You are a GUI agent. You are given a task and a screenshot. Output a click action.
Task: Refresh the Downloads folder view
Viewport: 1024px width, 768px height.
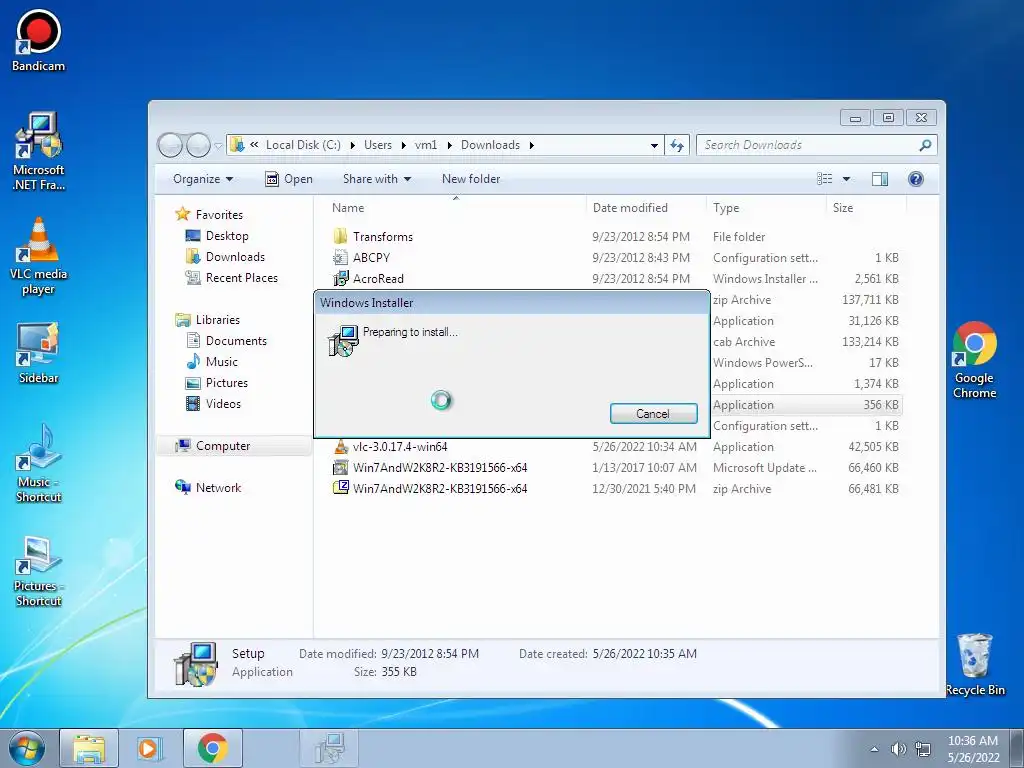pos(677,145)
